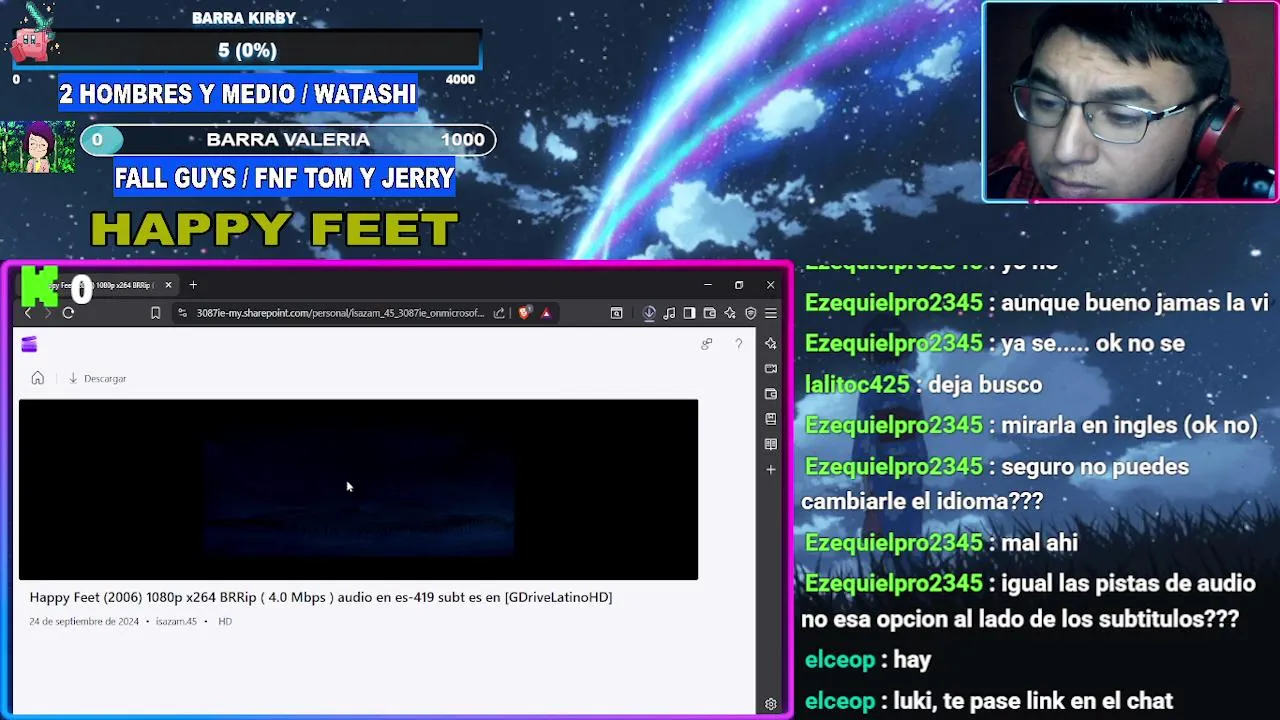Open the bookmarks icon in the right sidebar
This screenshot has height=720, width=1280.
[770, 419]
